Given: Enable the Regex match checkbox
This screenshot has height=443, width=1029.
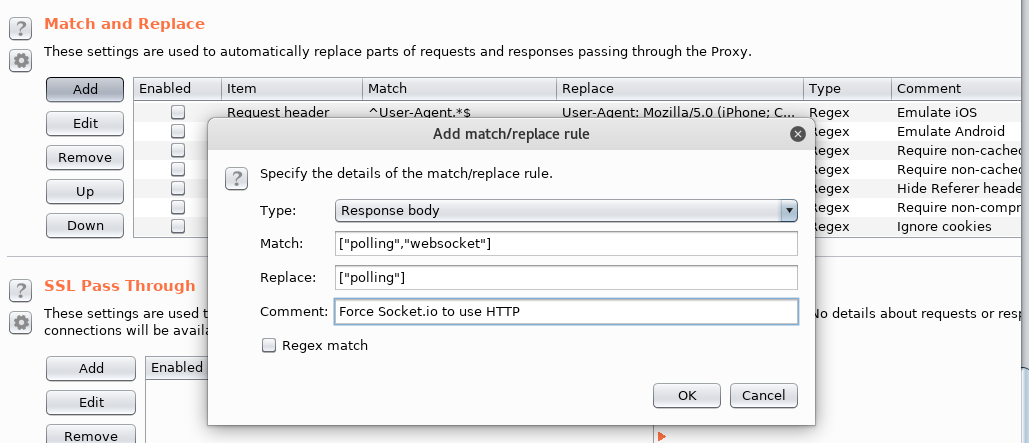Looking at the screenshot, I should (x=268, y=345).
